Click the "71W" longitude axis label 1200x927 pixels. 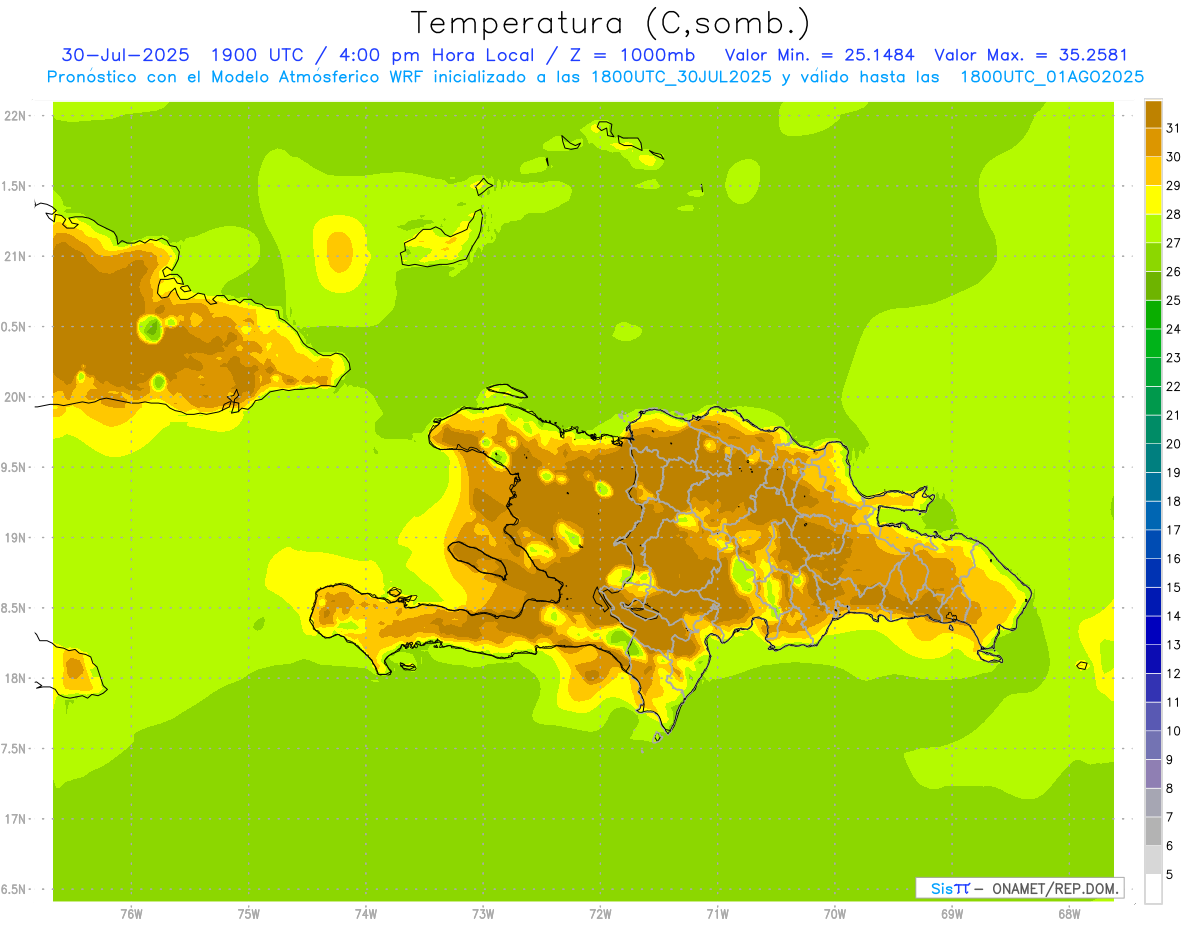click(x=717, y=914)
